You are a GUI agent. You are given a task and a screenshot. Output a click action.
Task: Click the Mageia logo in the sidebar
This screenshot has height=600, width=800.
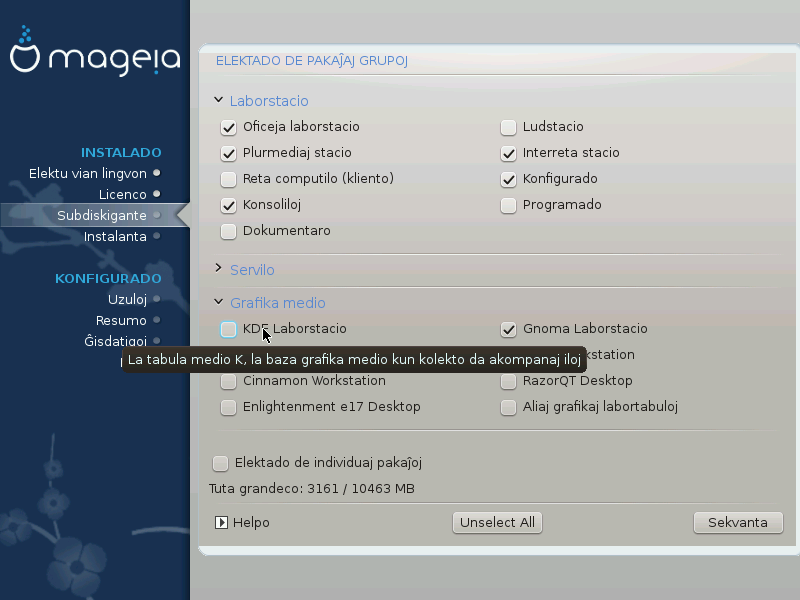coord(95,58)
